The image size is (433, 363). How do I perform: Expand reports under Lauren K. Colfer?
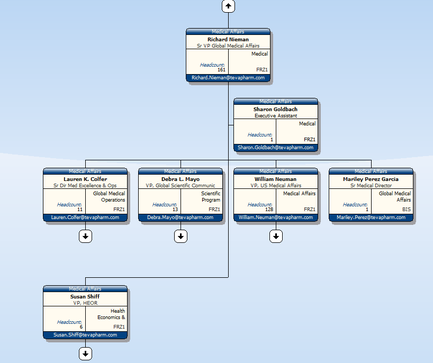(x=85, y=236)
